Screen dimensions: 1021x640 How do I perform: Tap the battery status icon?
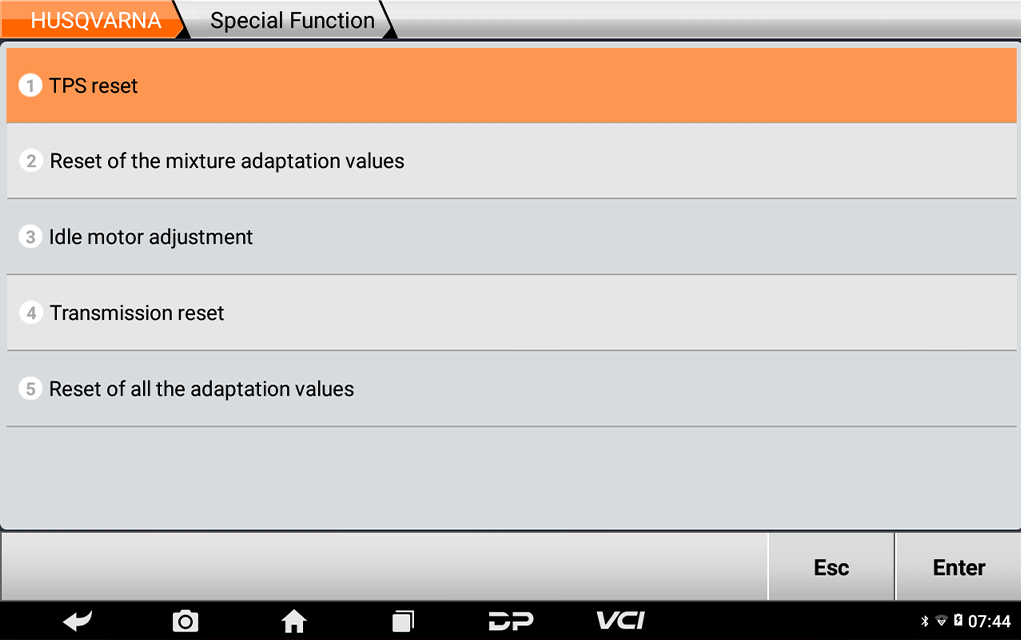point(958,620)
